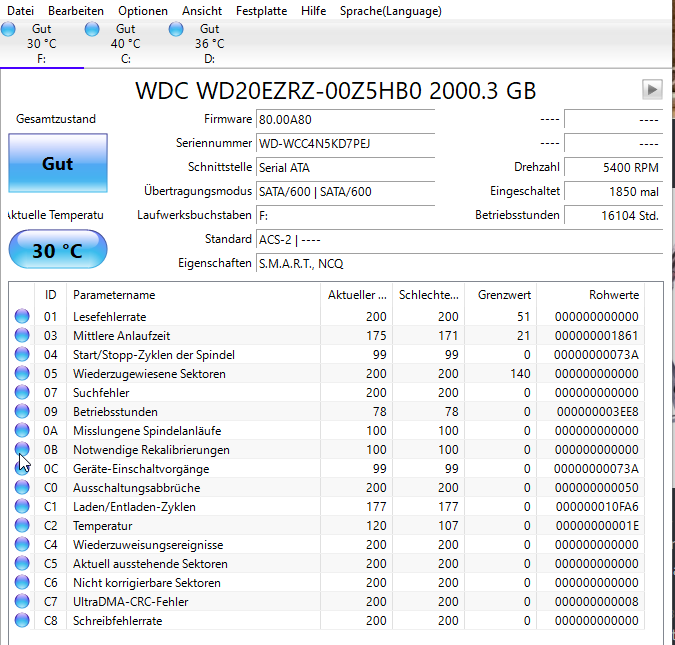Click status orb of Wiederzuweisungsereignisse row
Screen dimensions: 675x645
[22, 544]
